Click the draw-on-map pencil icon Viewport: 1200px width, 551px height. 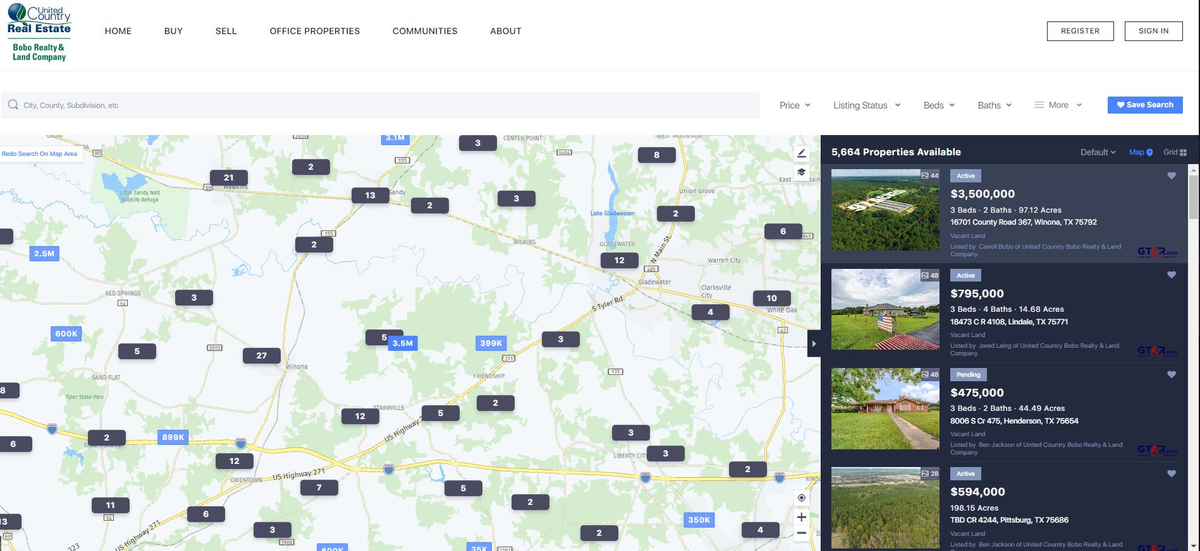click(x=801, y=154)
